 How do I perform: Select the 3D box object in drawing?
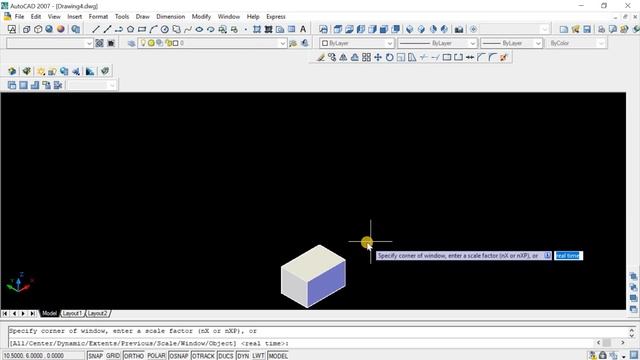pos(313,276)
